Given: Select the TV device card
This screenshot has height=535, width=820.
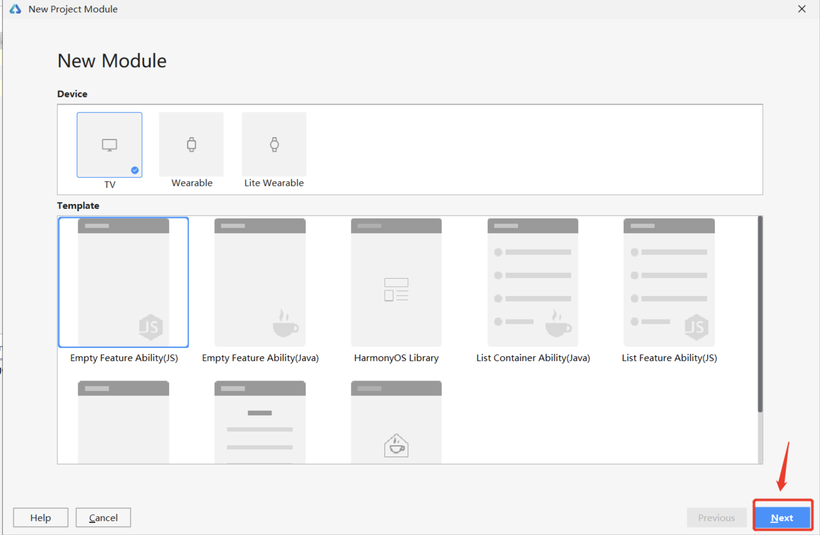Looking at the screenshot, I should click(x=109, y=145).
